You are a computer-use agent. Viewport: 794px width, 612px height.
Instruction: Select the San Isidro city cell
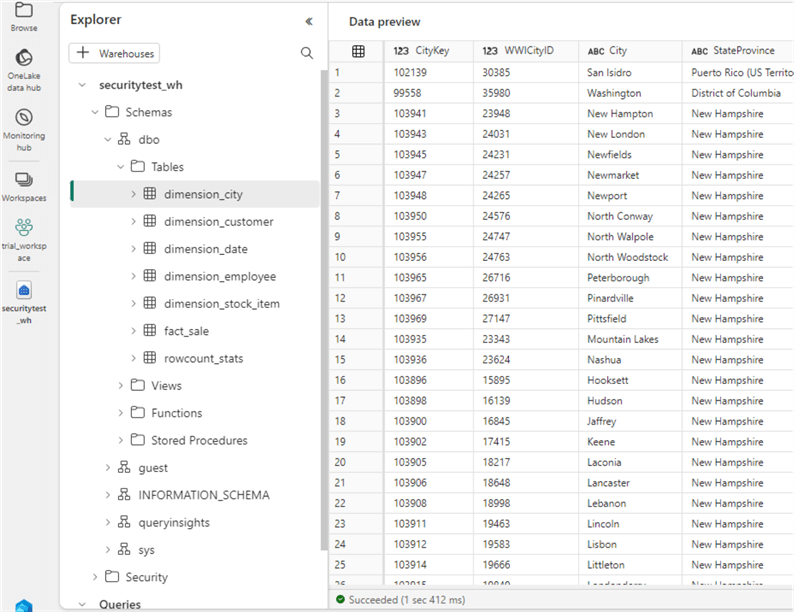tap(609, 72)
